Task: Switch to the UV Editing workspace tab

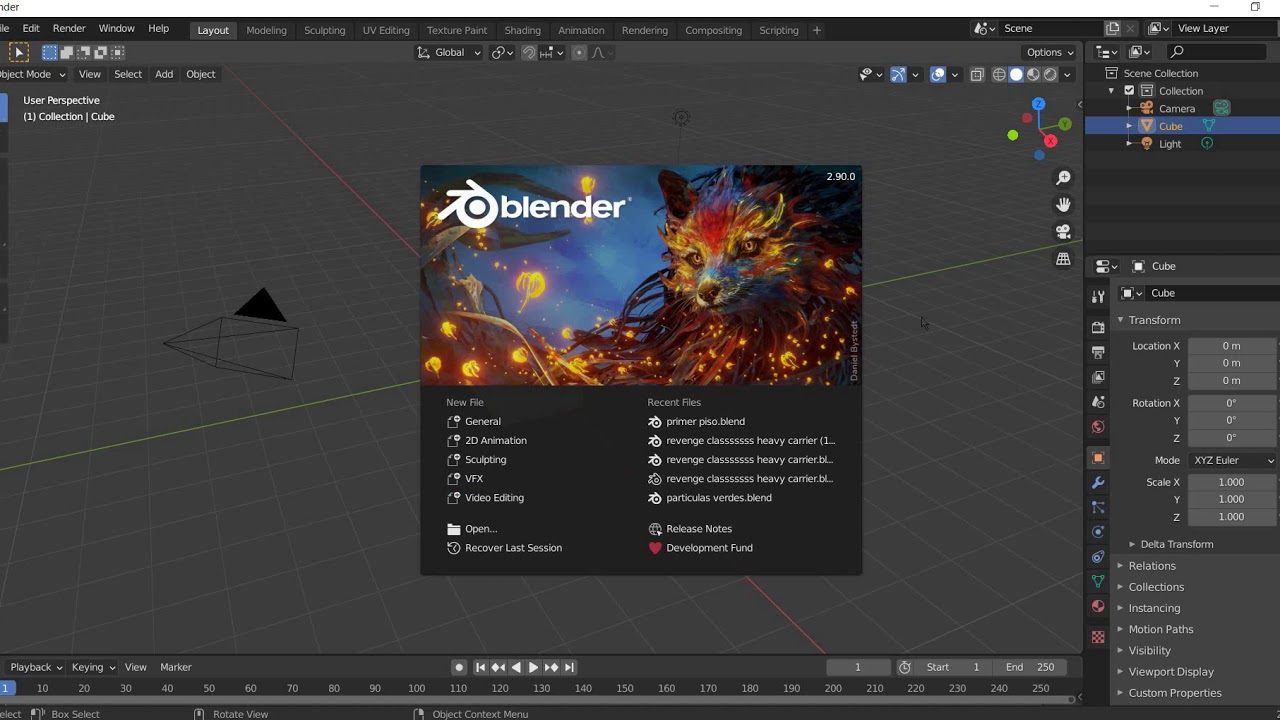Action: (386, 30)
